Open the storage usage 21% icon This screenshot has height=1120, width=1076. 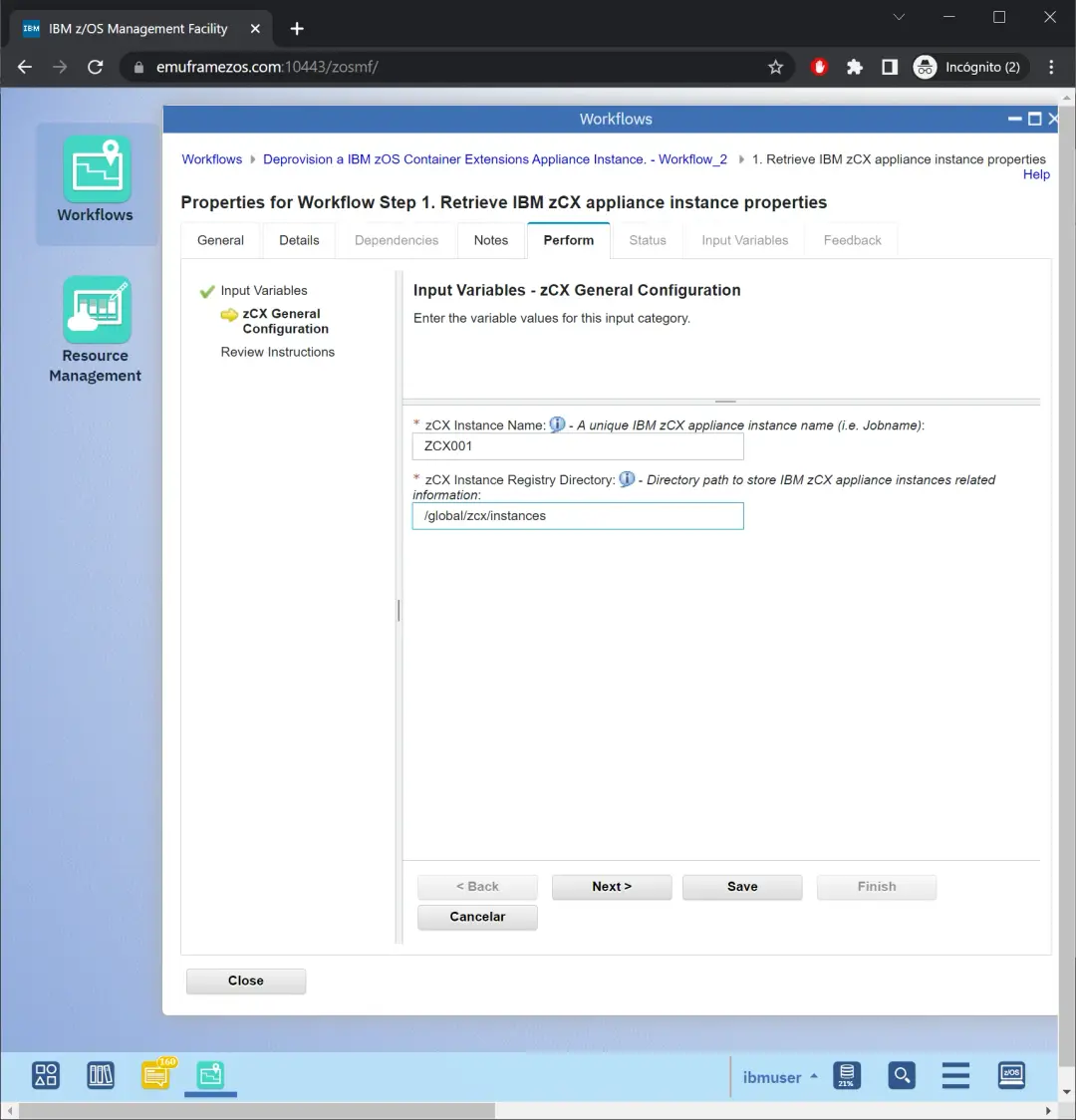pos(847,1075)
